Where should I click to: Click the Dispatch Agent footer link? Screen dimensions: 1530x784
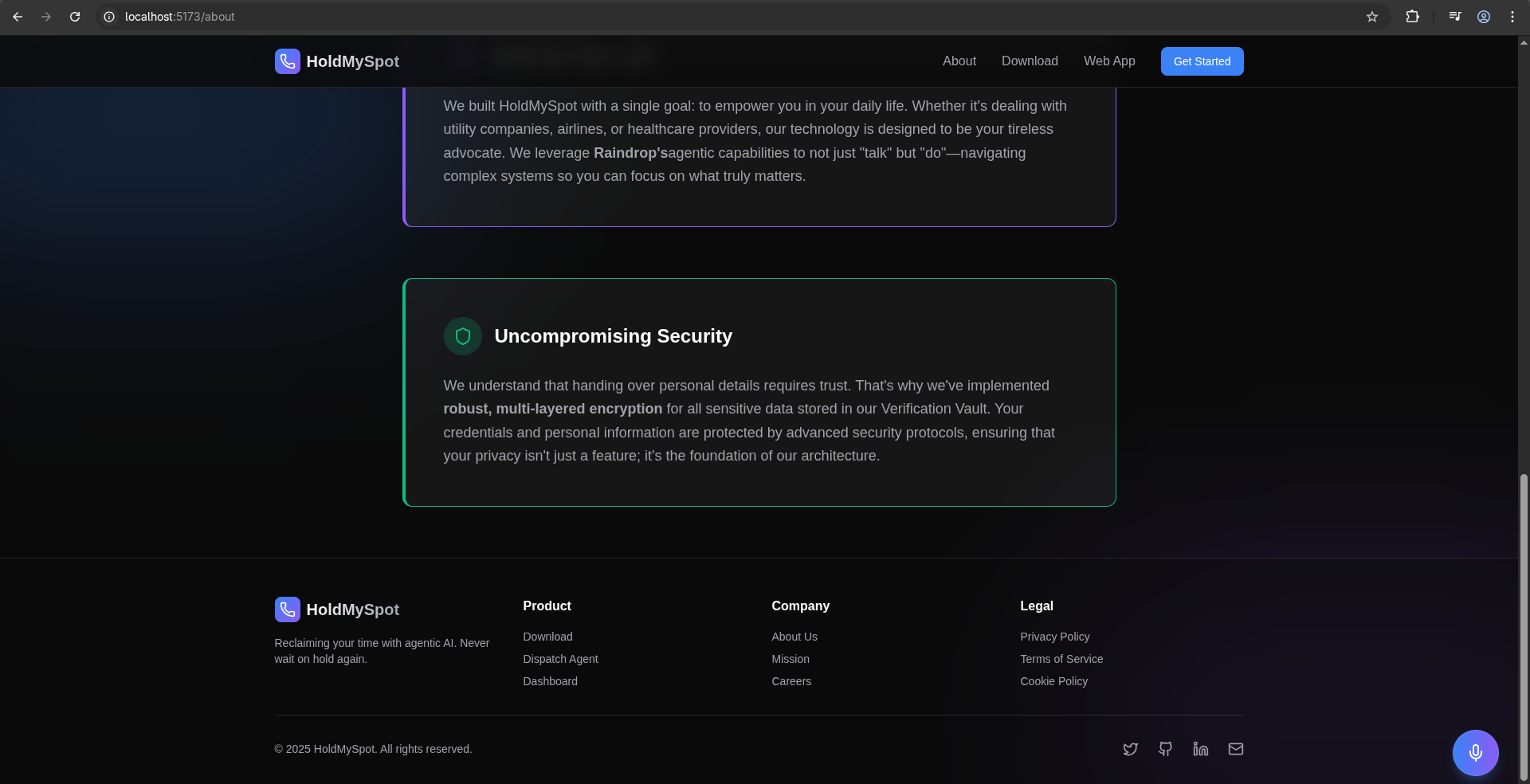tap(560, 659)
